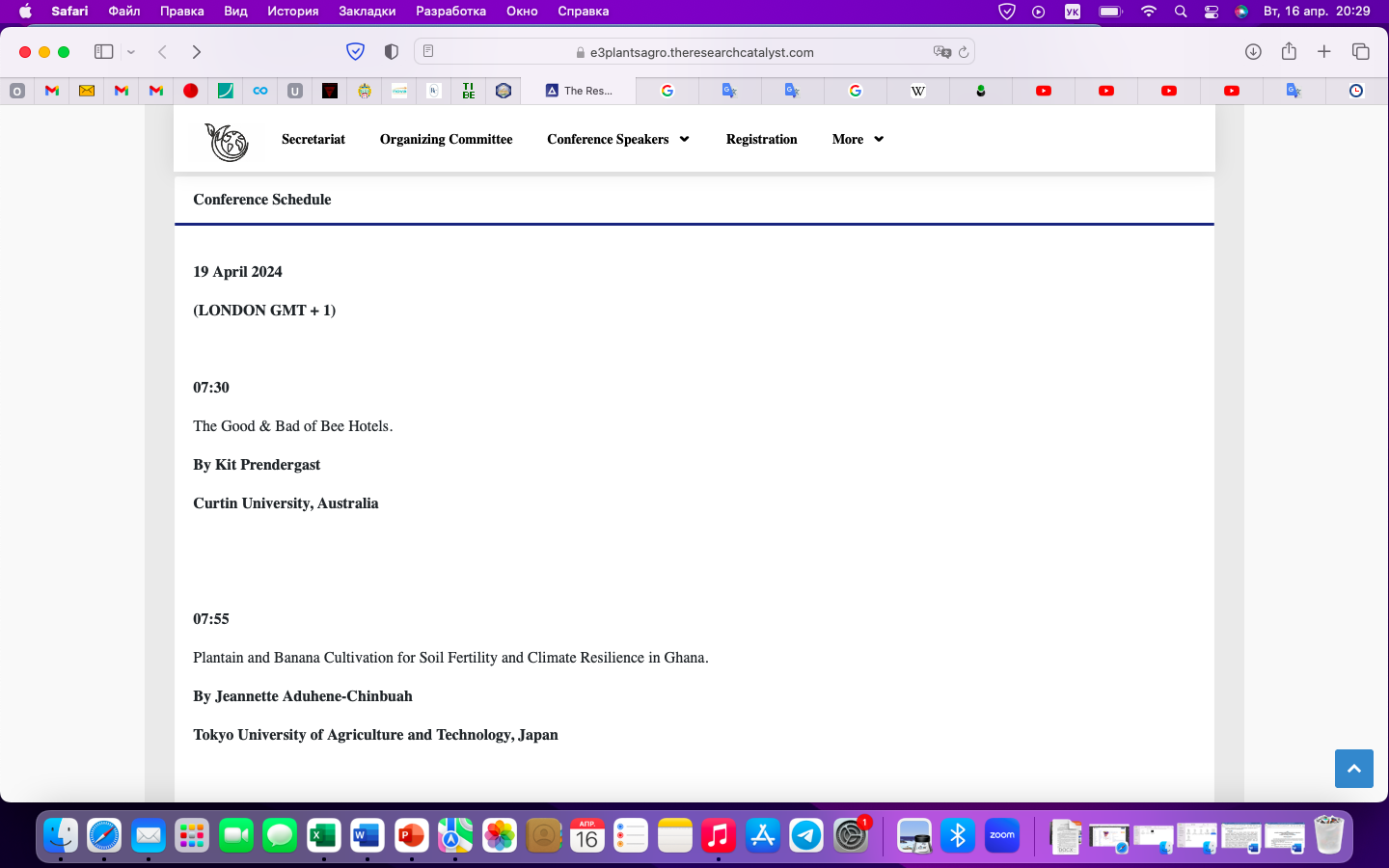Screen dimensions: 1389x868
Task: Open the Safari application menu
Action: (x=69, y=12)
